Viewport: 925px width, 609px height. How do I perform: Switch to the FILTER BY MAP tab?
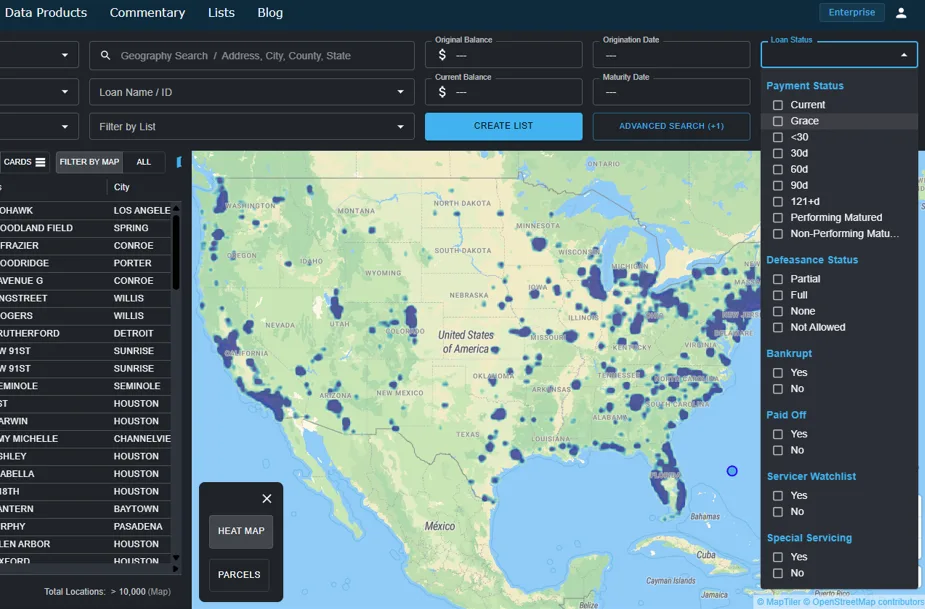88,161
